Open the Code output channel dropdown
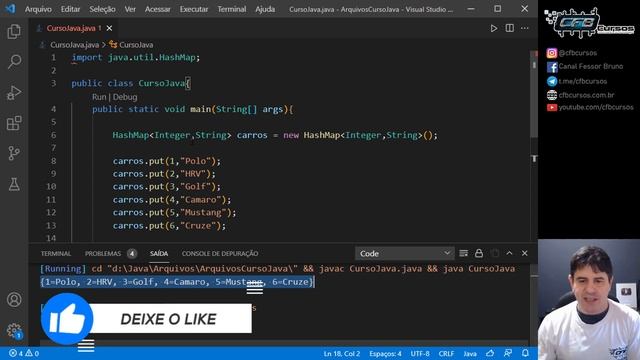The height and width of the screenshot is (360, 640). (x=404, y=253)
